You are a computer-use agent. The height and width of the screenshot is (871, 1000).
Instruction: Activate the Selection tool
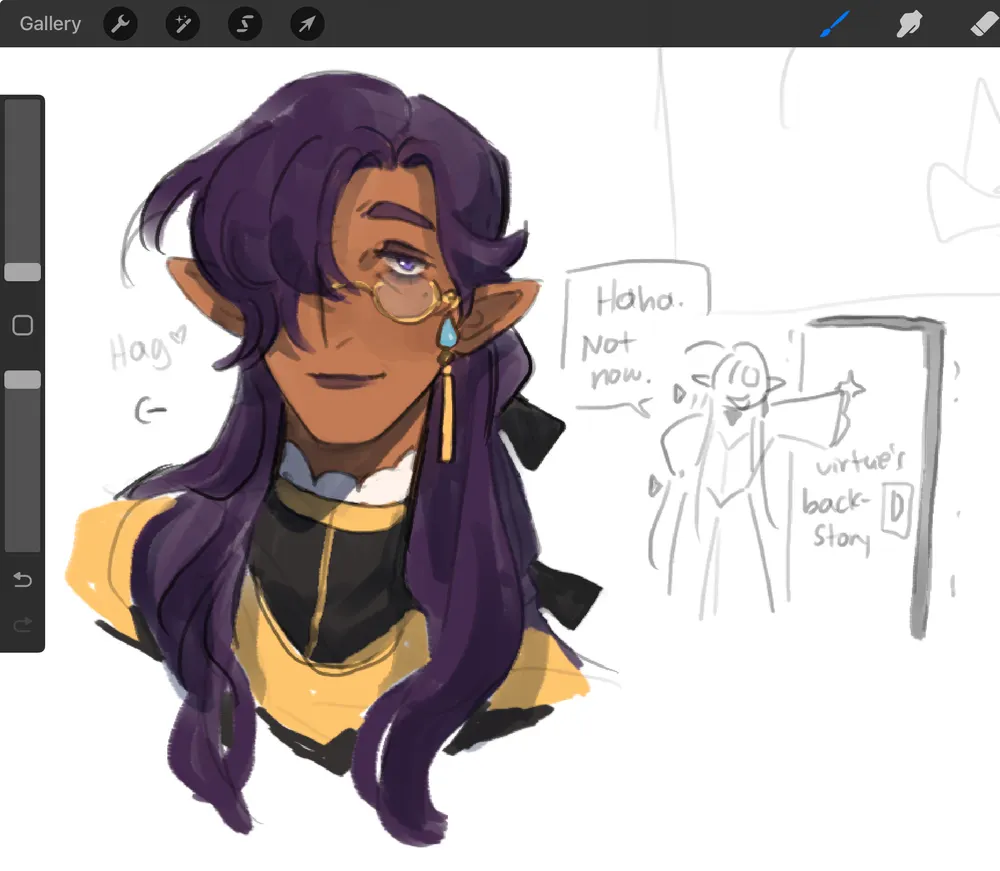244,24
